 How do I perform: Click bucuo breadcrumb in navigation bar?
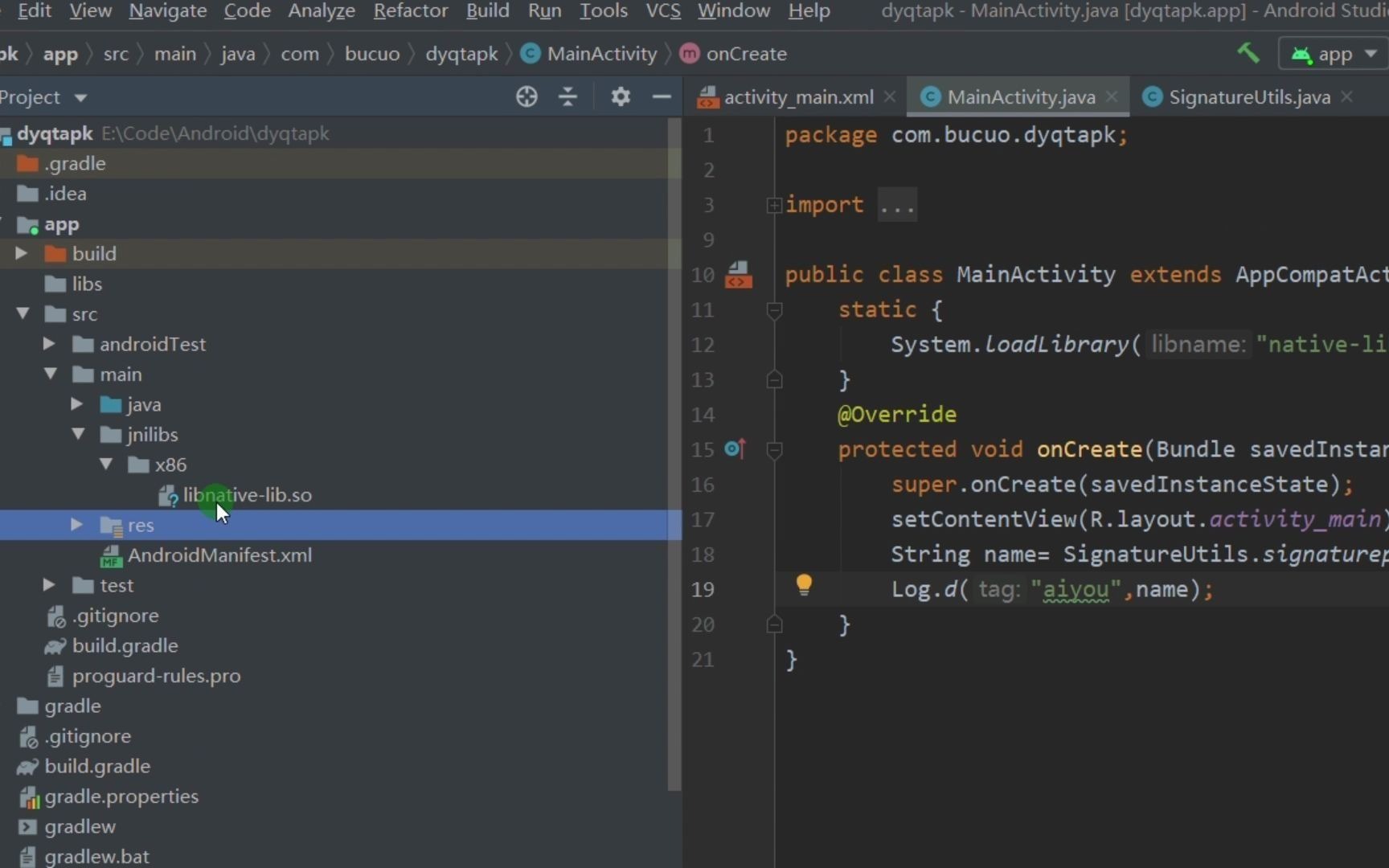(x=372, y=54)
